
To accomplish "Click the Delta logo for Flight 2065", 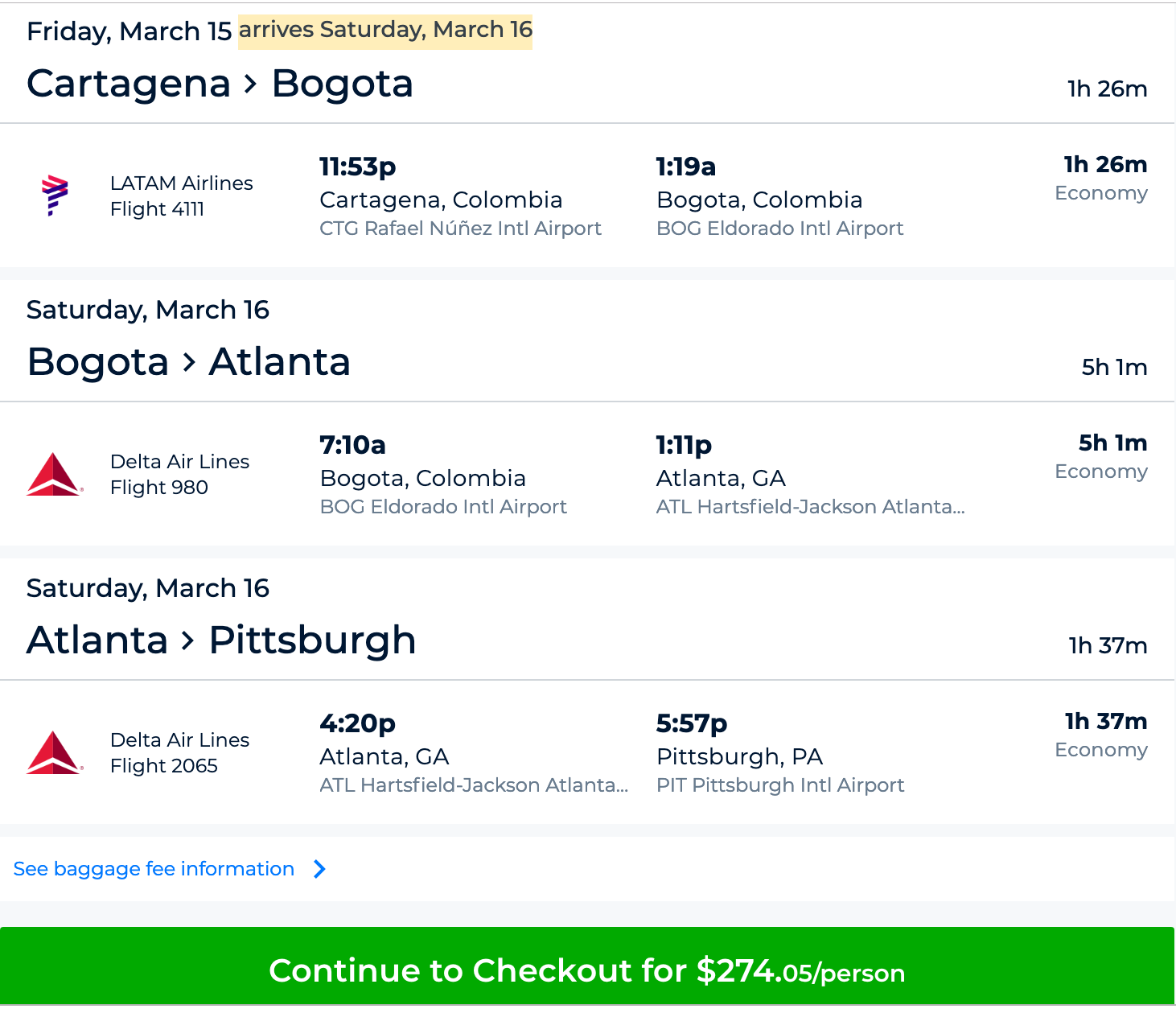I will [x=54, y=753].
